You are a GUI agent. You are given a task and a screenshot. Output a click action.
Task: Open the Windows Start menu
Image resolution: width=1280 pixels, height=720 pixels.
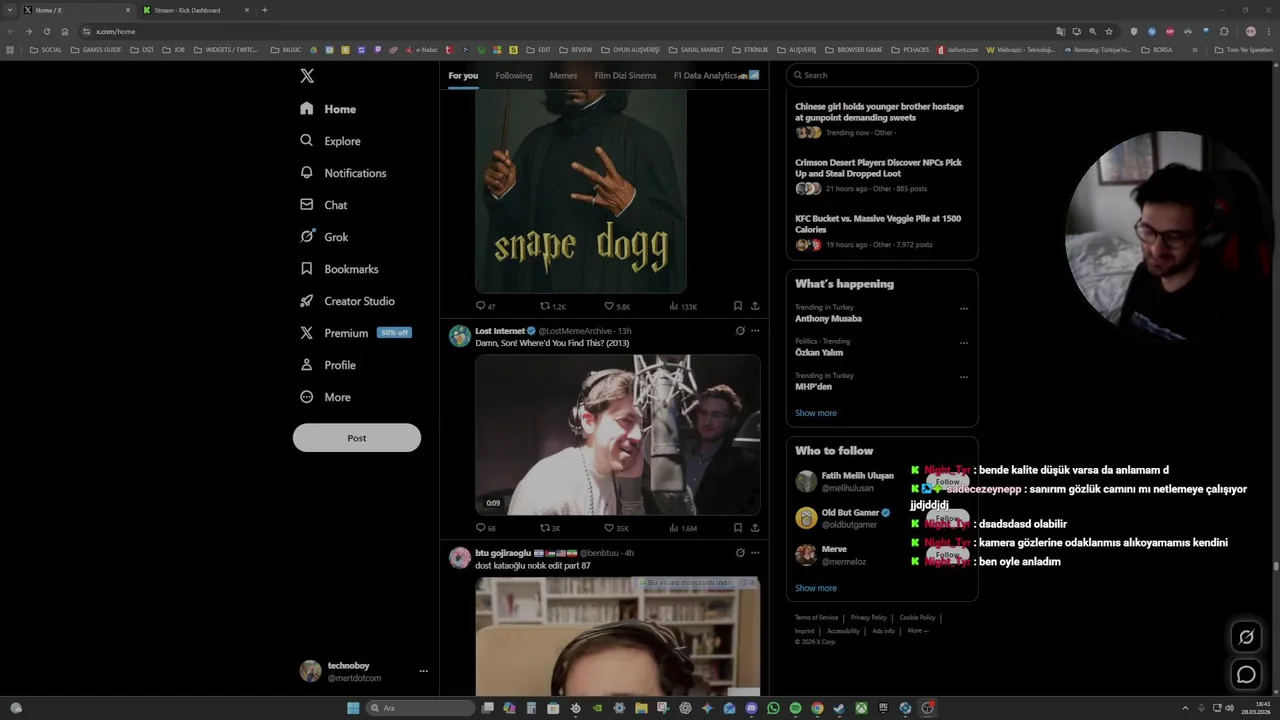coord(353,708)
